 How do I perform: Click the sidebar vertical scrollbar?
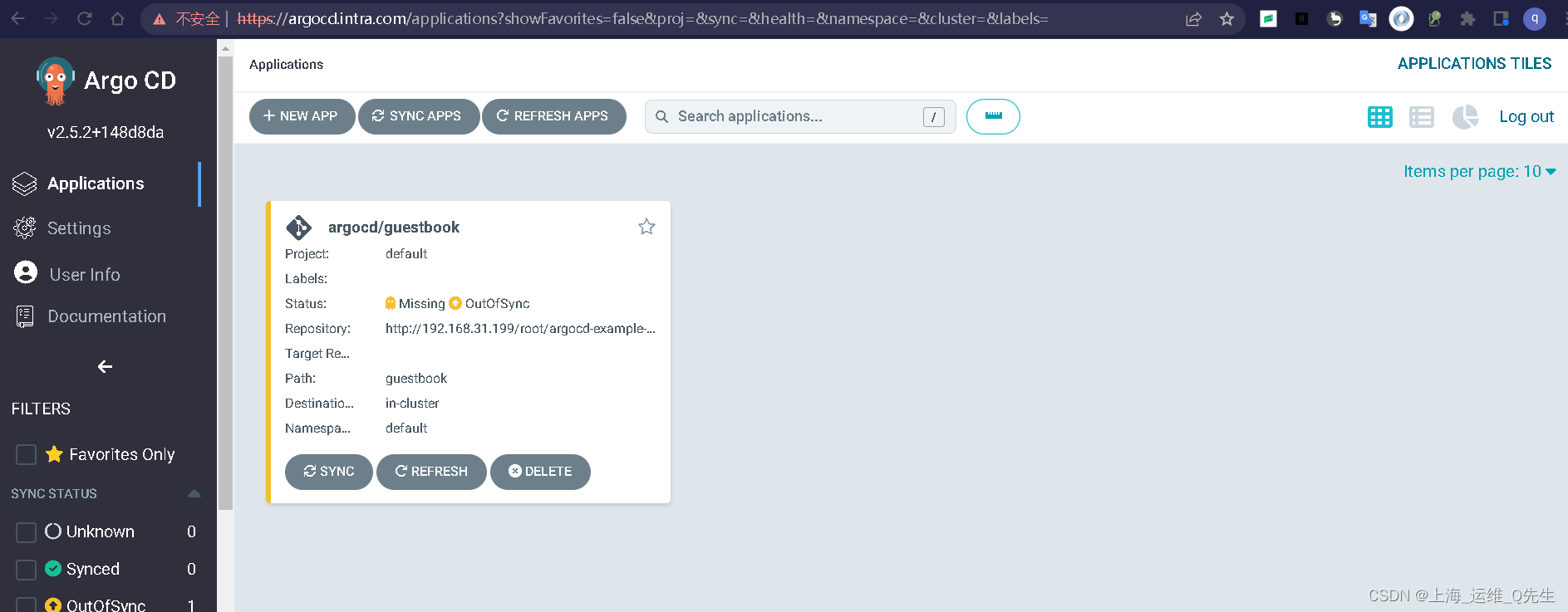225,282
